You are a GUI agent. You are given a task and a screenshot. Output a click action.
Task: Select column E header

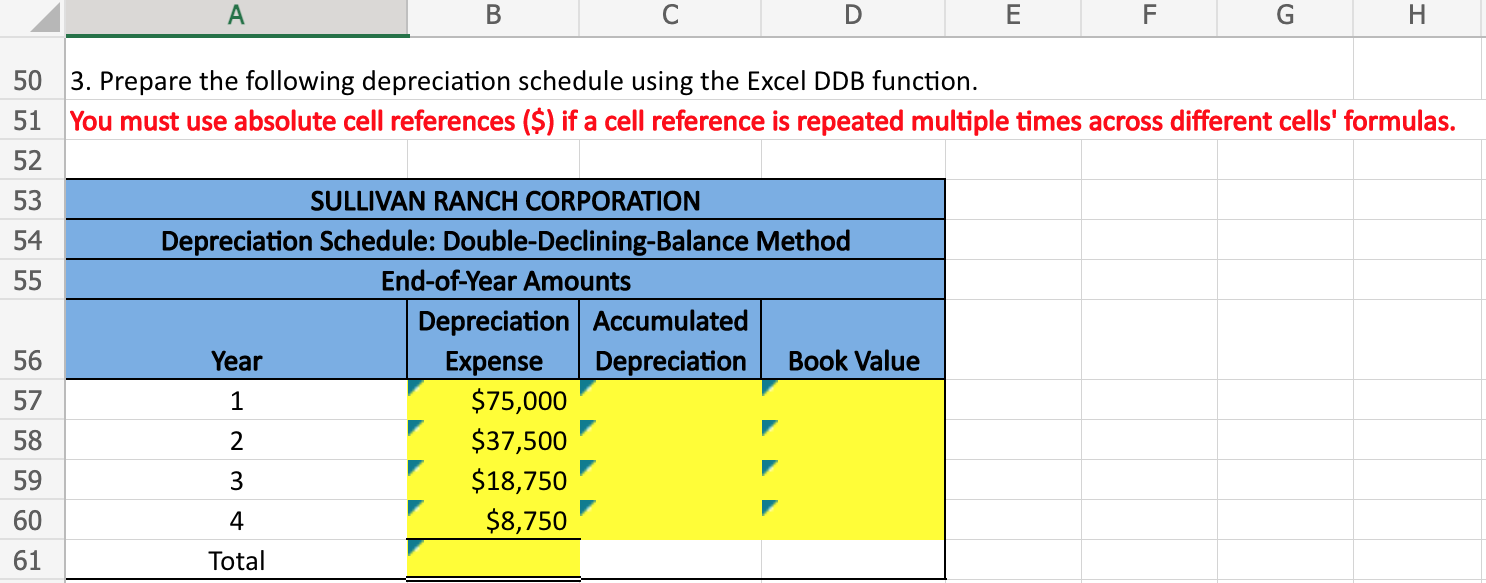[1012, 18]
